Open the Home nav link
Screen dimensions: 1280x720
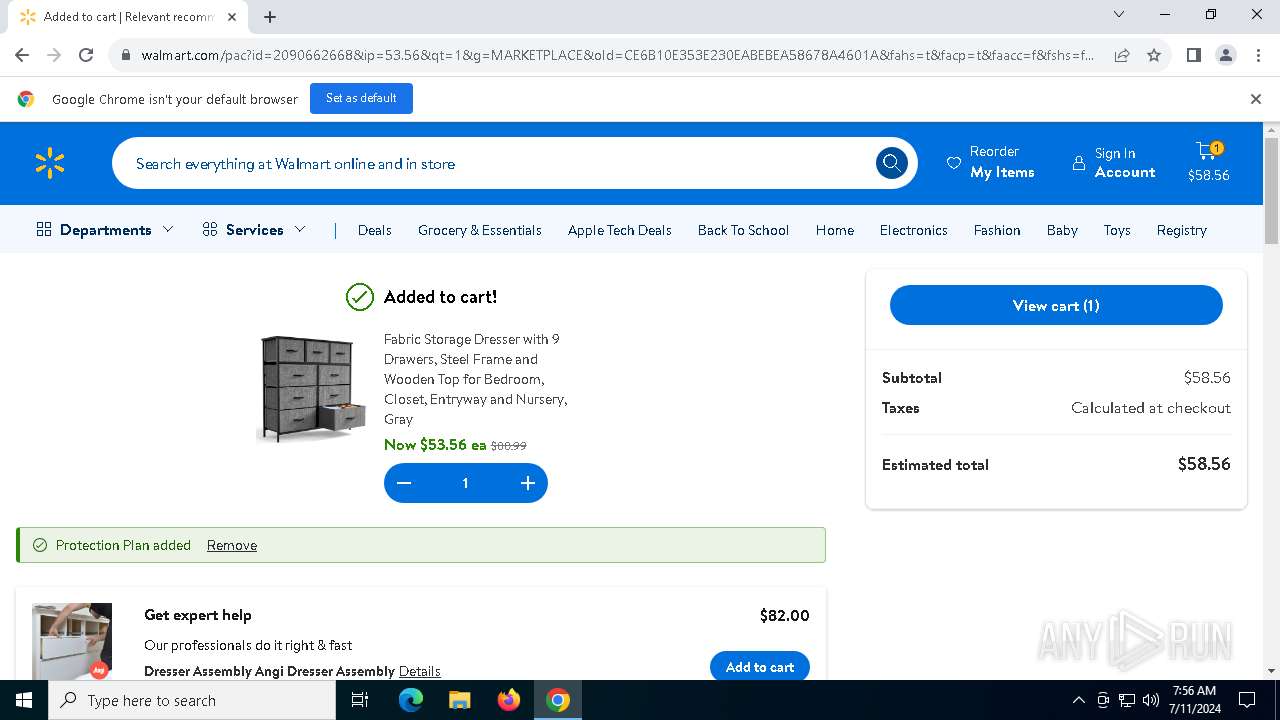(x=835, y=230)
